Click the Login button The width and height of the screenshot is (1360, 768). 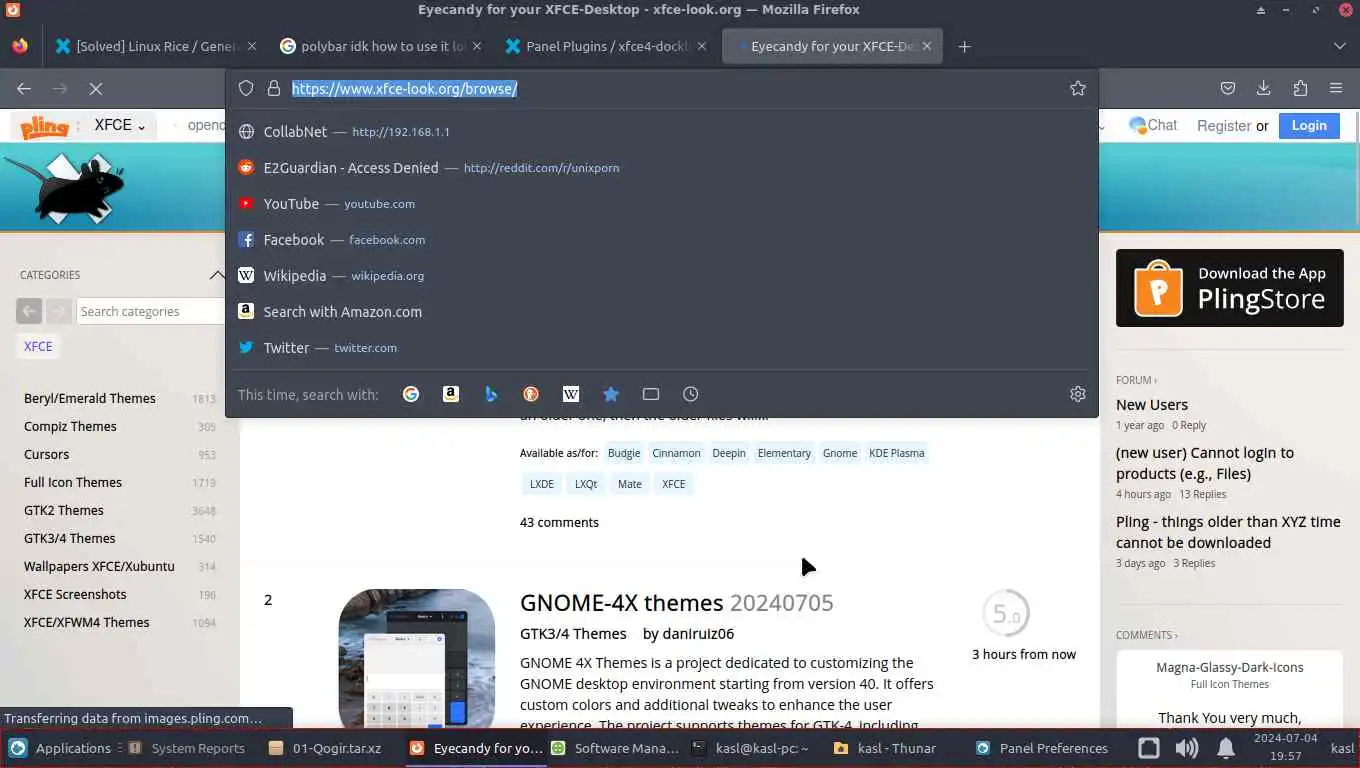coord(1309,125)
